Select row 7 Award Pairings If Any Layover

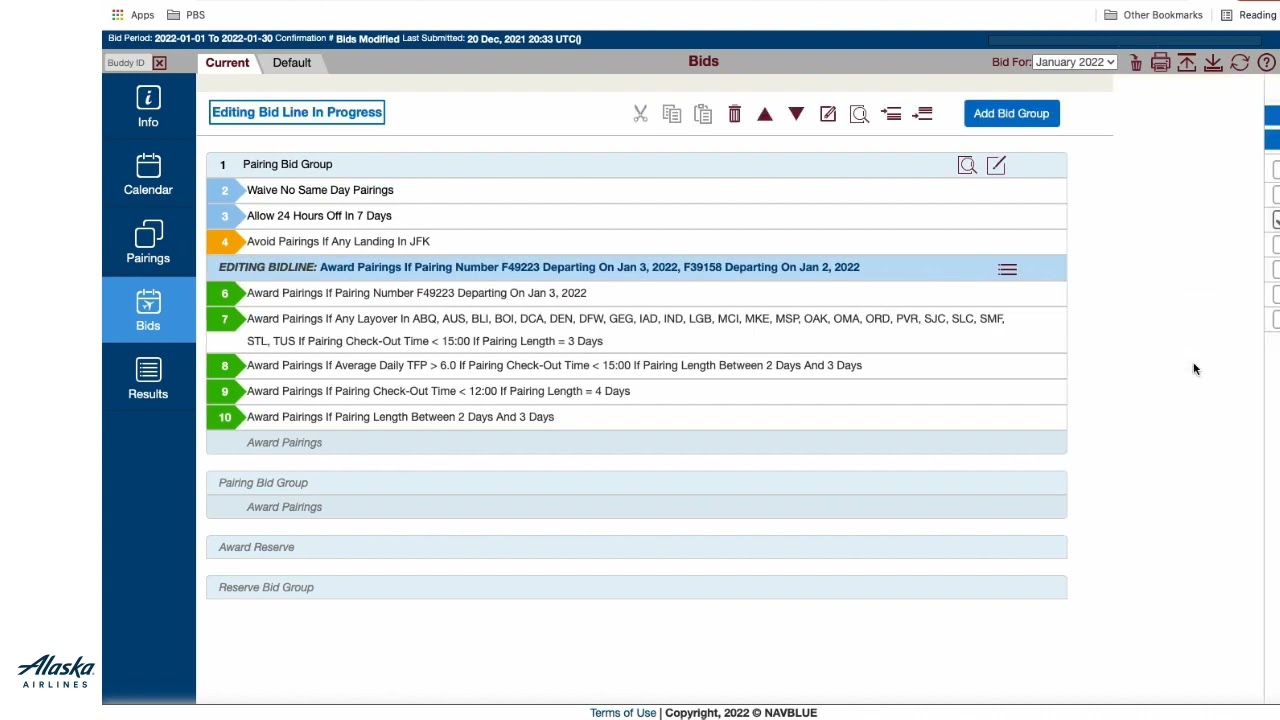coord(636,330)
